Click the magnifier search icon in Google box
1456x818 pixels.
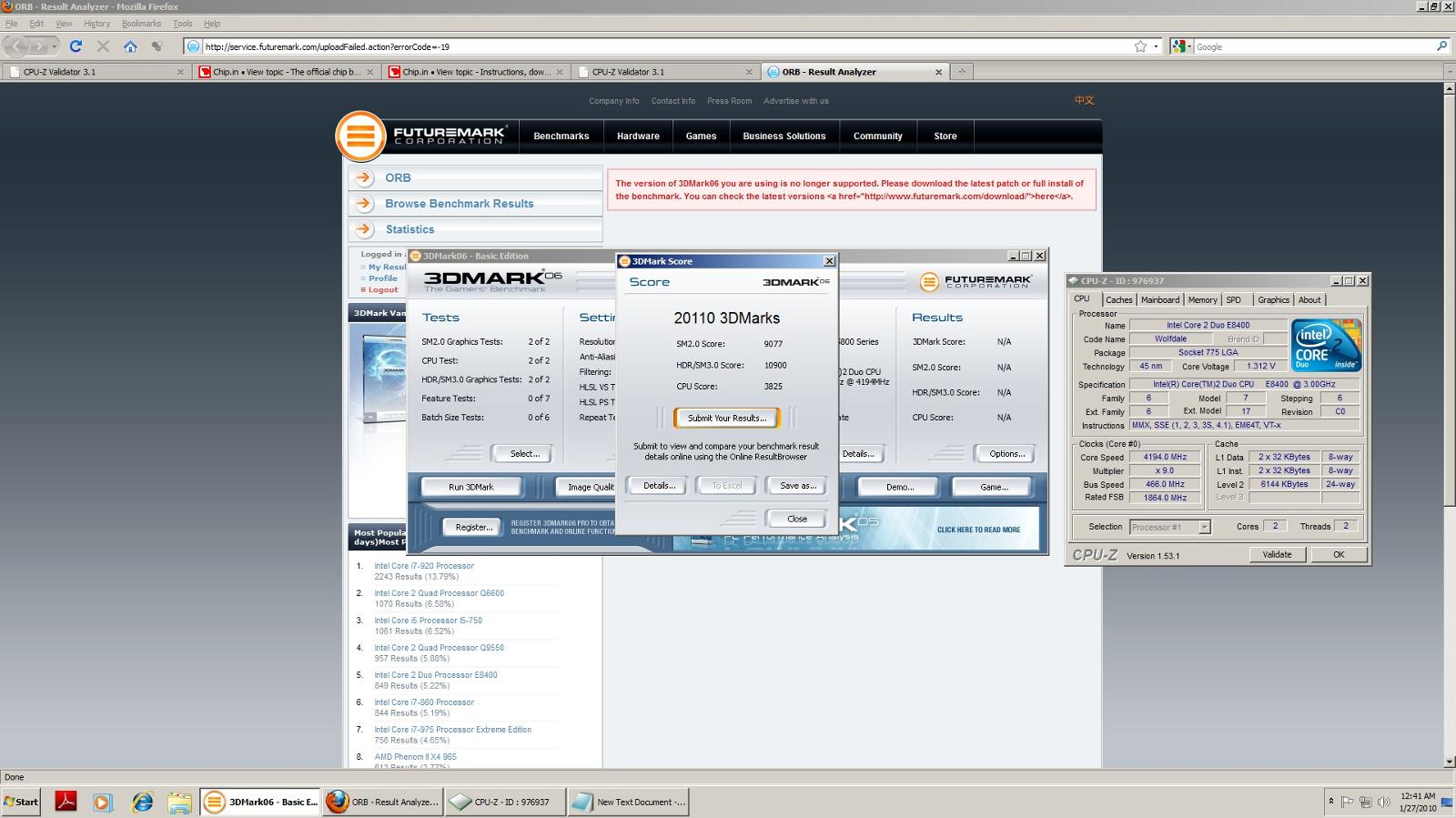(x=1441, y=46)
